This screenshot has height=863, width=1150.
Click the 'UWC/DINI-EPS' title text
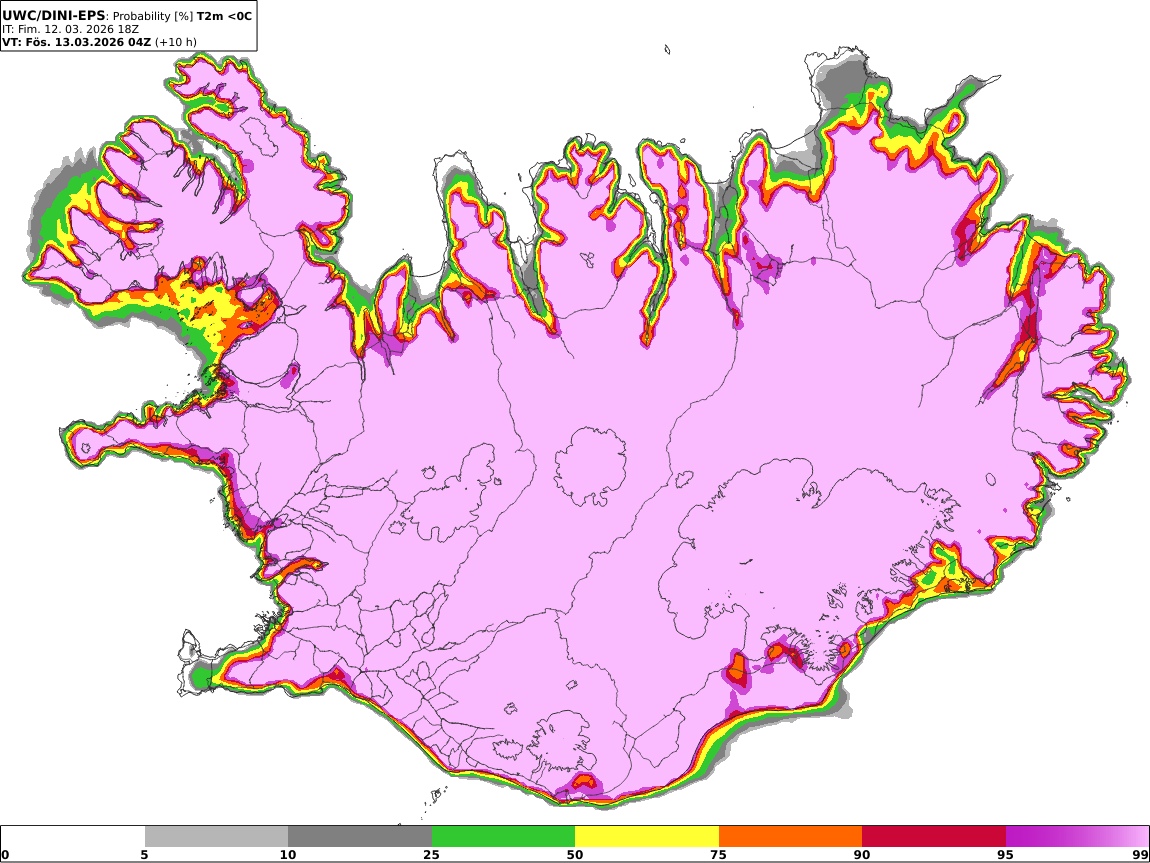[x=54, y=15]
